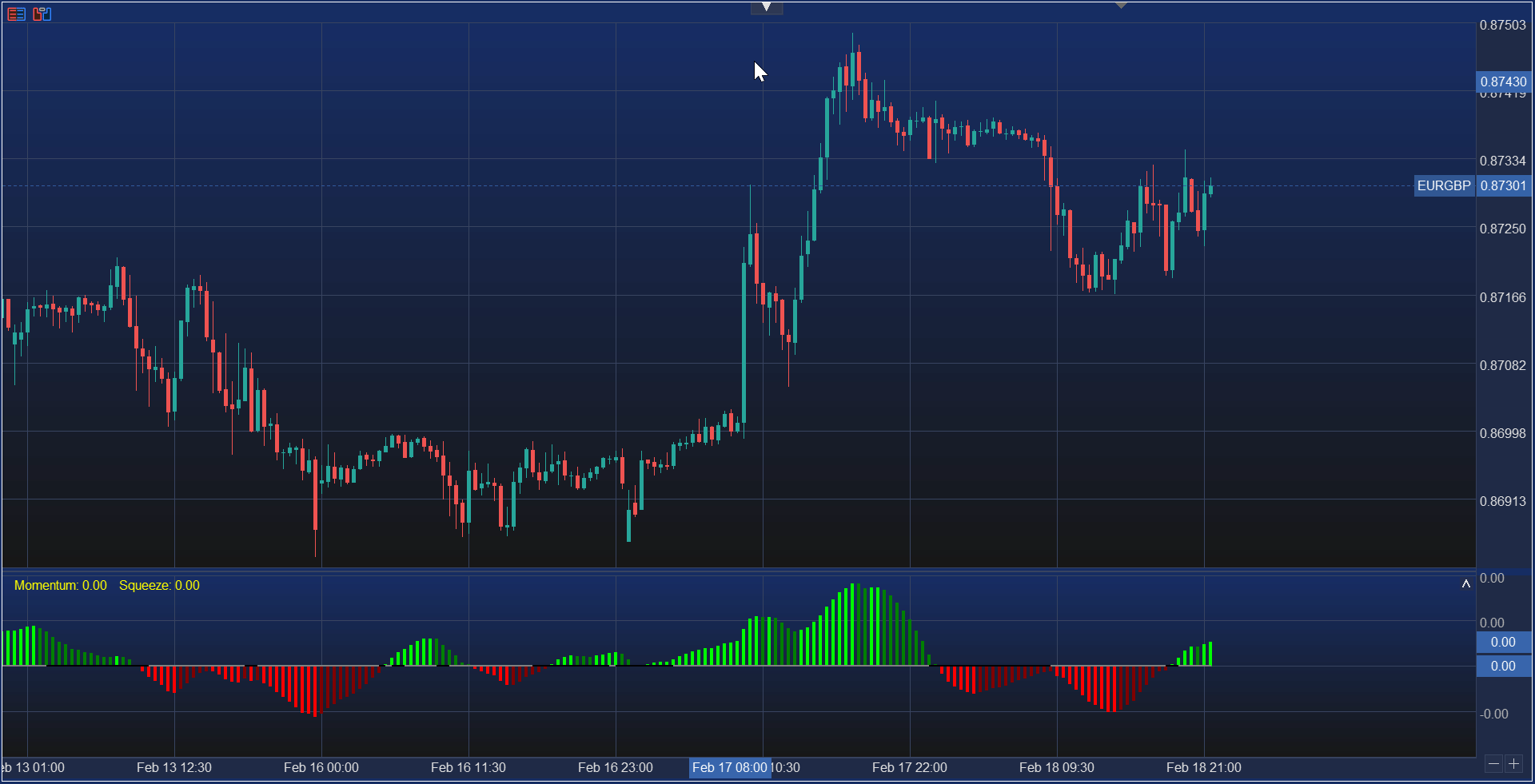Click the Feb 16 00:00 axis label

(321, 768)
